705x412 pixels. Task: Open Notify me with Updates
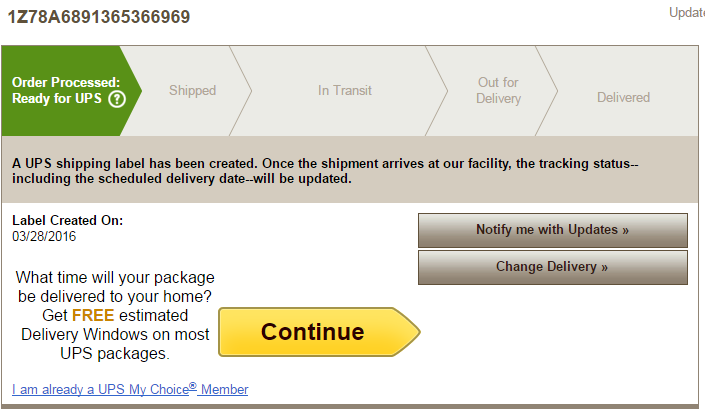pyautogui.click(x=553, y=230)
